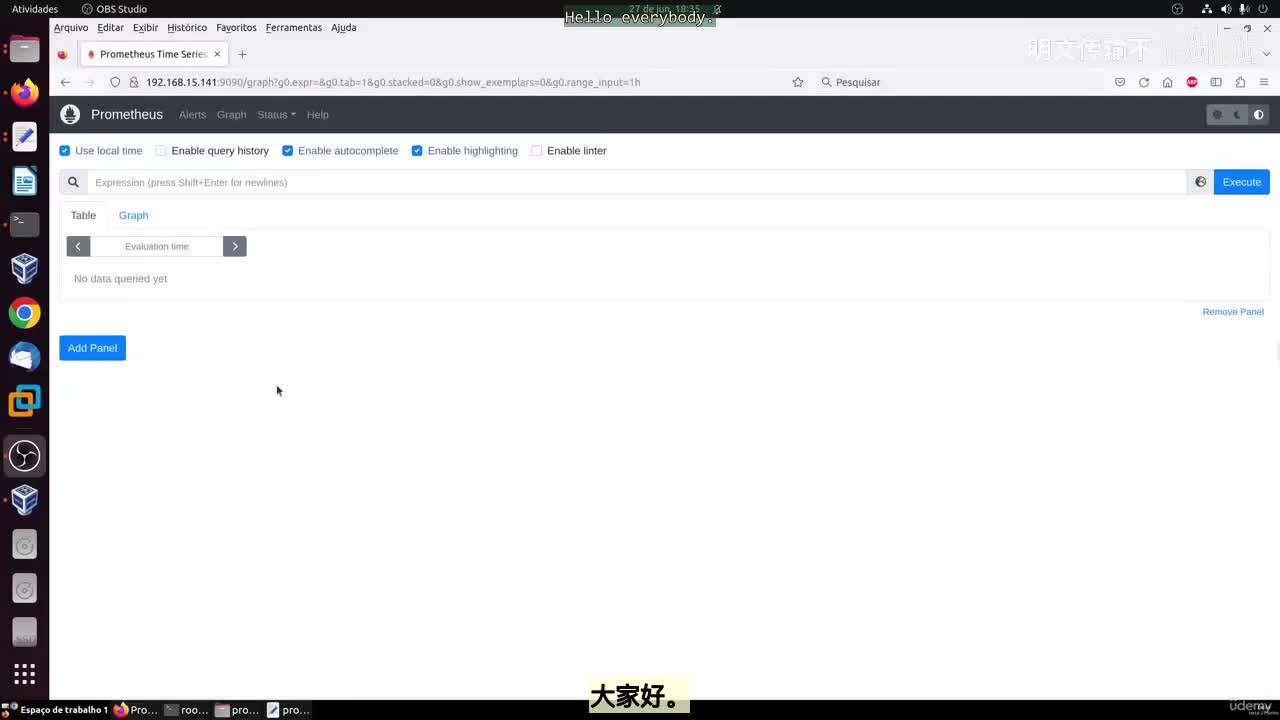Open the Atividades overview
The image size is (1280, 720).
[x=35, y=9]
